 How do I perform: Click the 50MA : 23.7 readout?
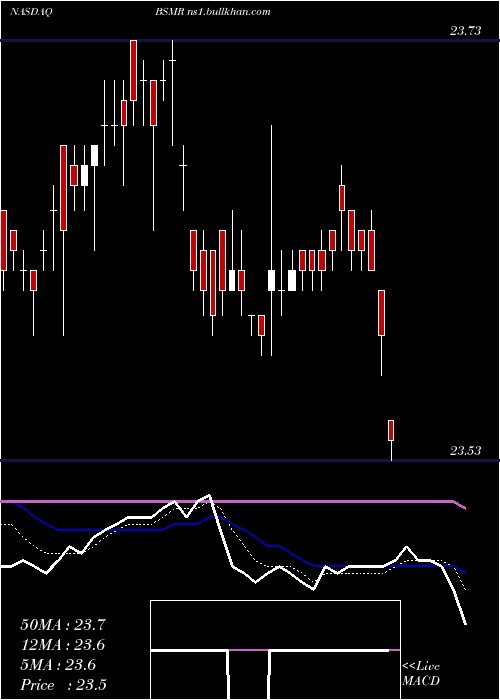tap(63, 625)
